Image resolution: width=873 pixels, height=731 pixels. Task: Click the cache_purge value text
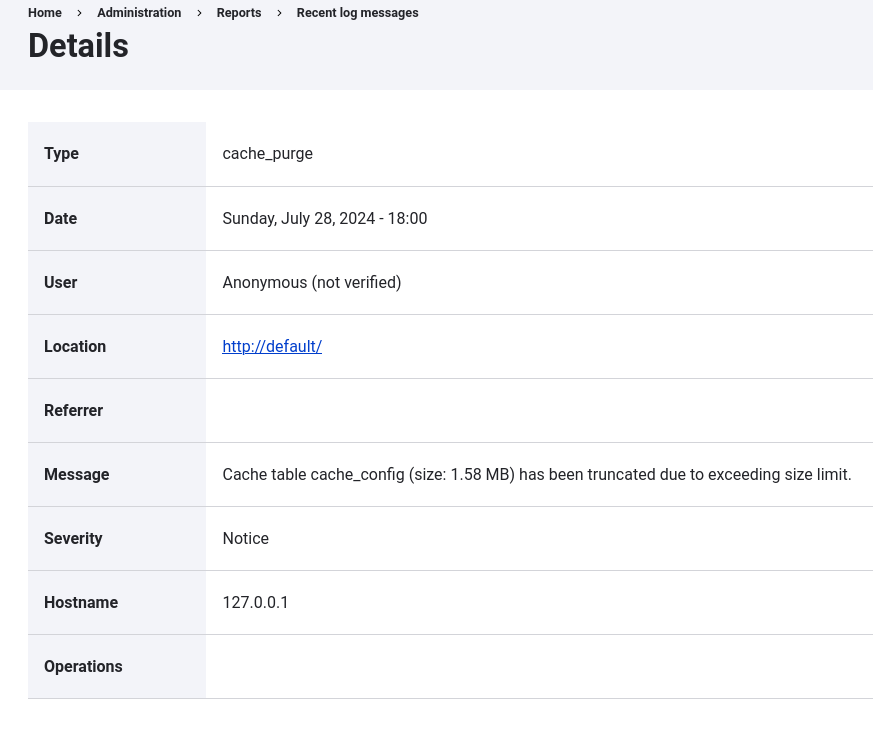267,154
